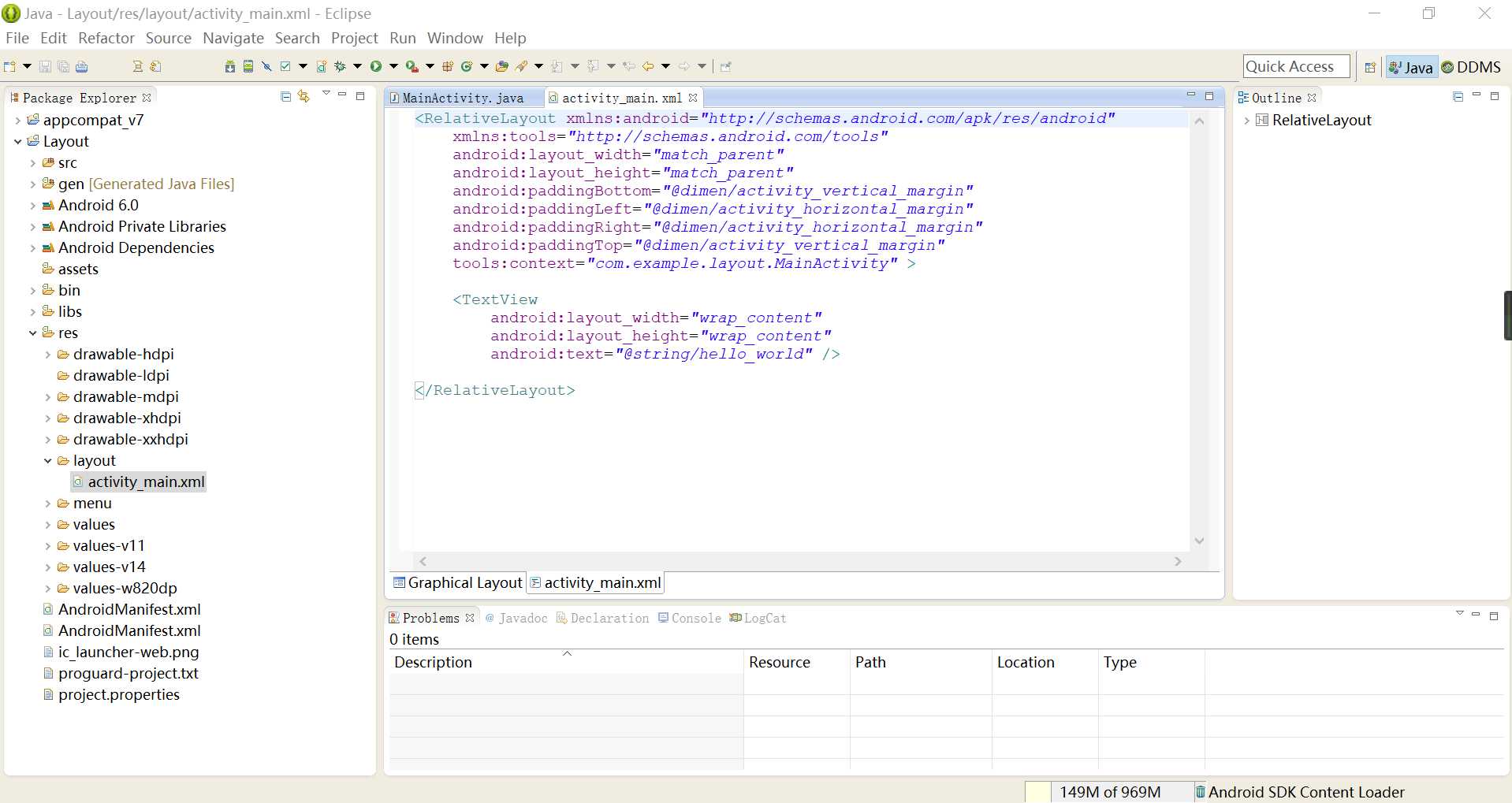This screenshot has height=803, width=1512.
Task: Click the Save All toolbar icon
Action: 63,66
